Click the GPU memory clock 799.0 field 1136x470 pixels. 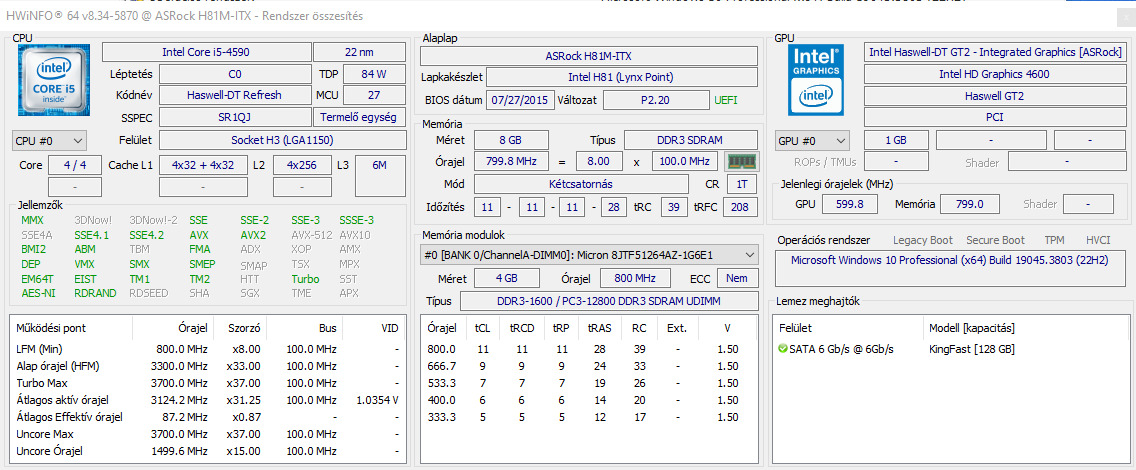point(969,205)
